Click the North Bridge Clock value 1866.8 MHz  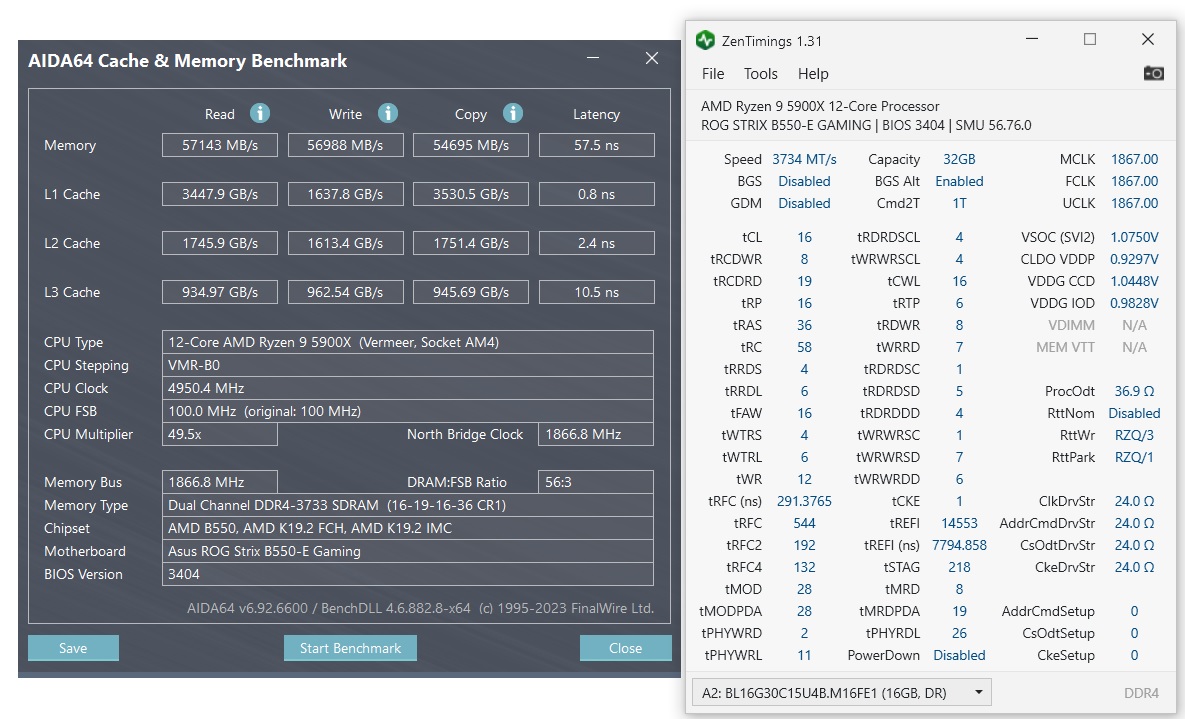[x=596, y=434]
